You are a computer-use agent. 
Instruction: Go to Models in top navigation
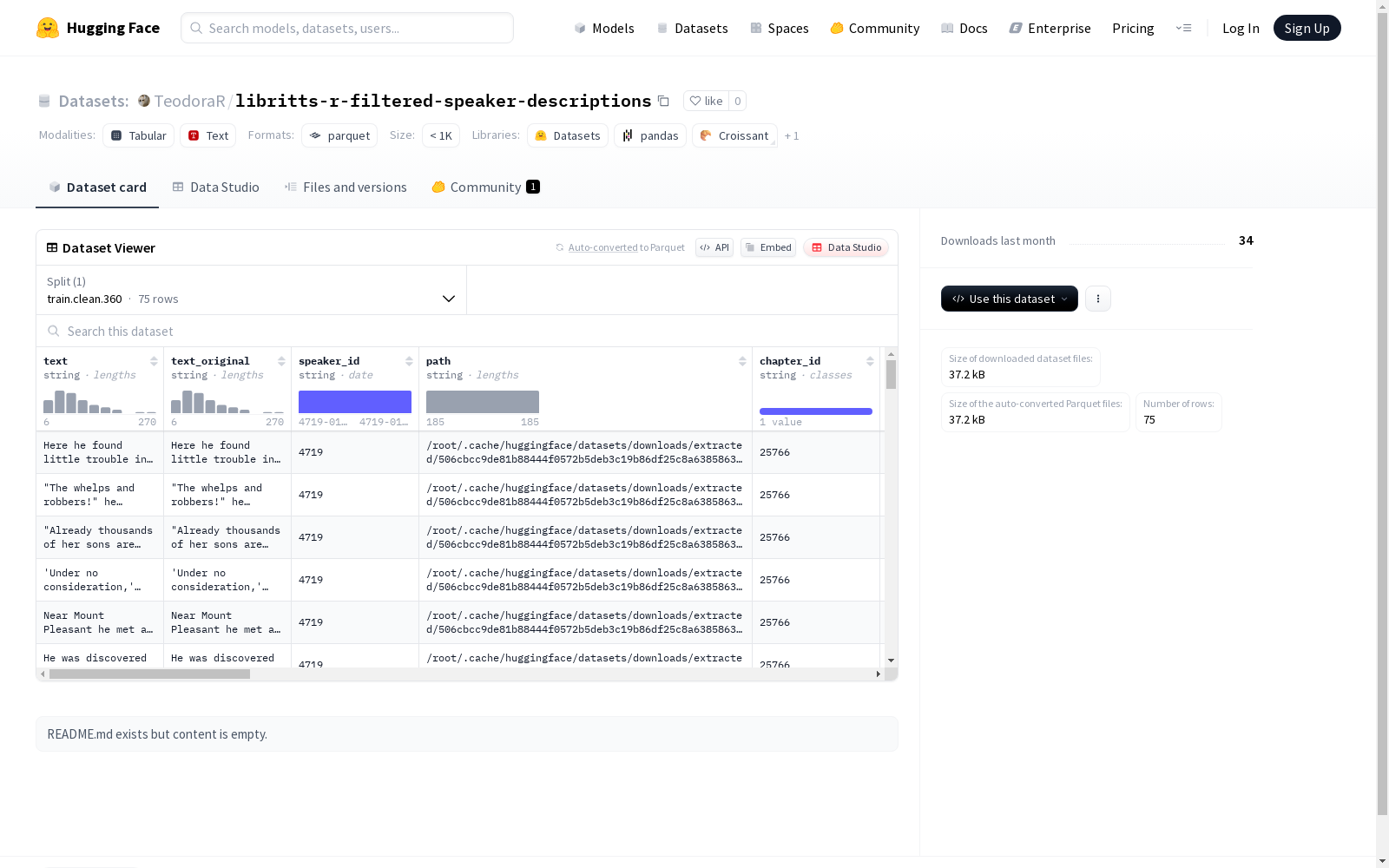[x=604, y=28]
